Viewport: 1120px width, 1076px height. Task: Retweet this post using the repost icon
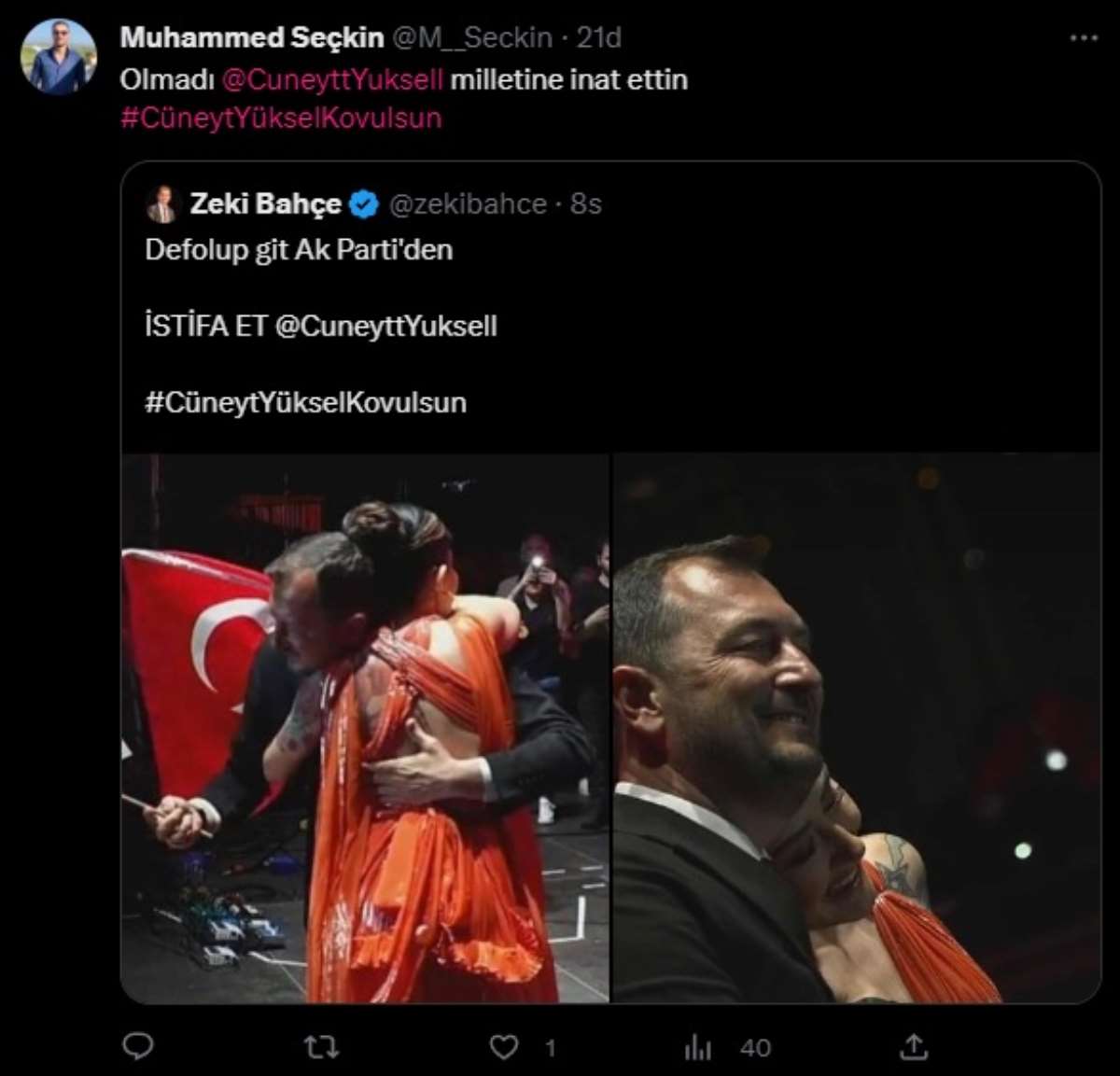tap(320, 1047)
